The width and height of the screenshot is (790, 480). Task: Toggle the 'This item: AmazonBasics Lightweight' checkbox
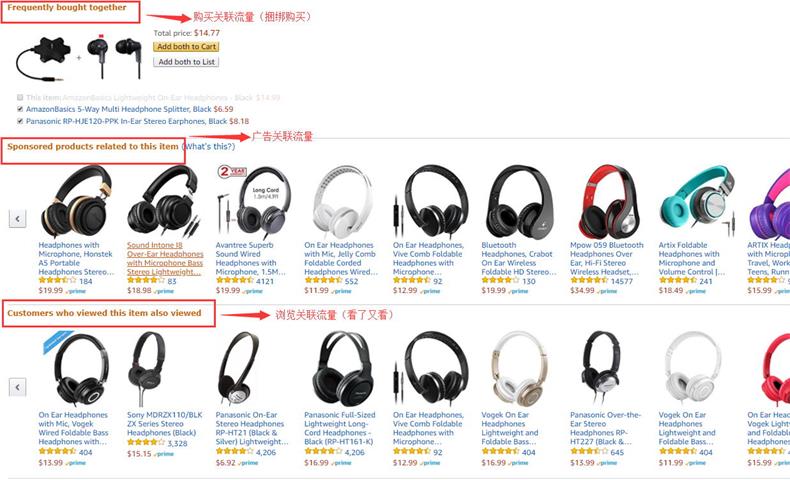click(x=20, y=97)
